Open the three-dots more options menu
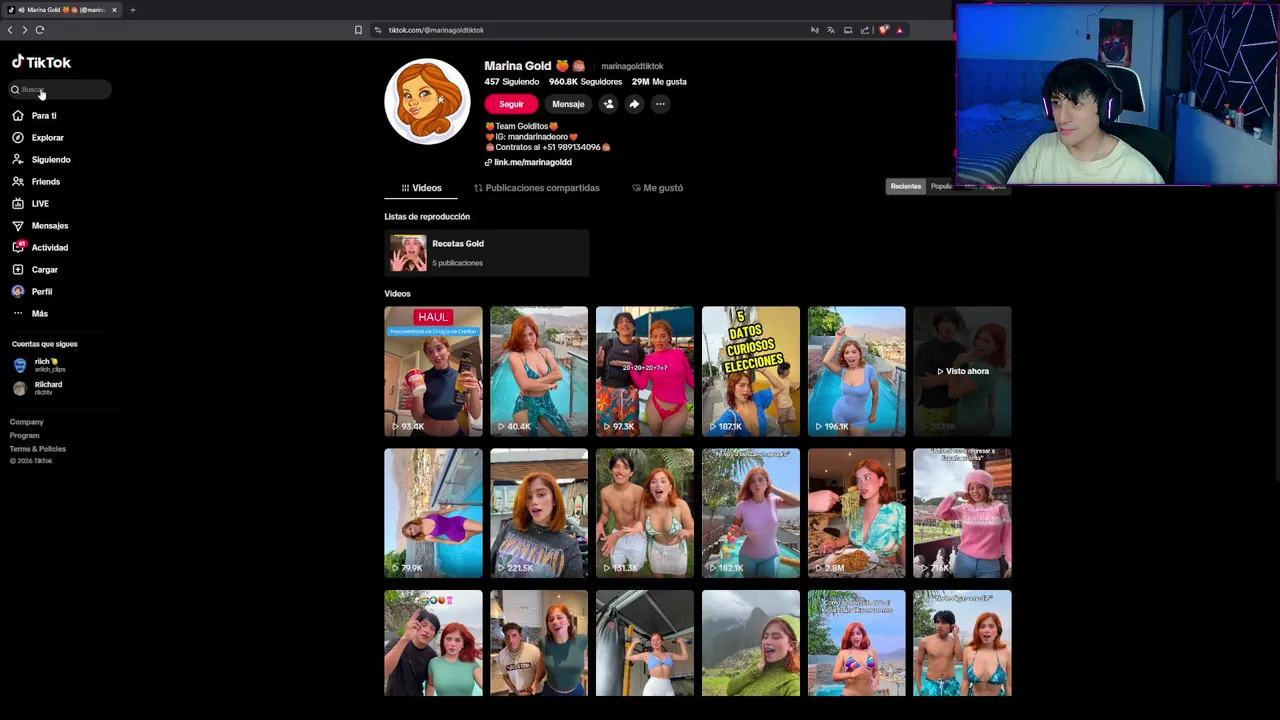 [660, 104]
